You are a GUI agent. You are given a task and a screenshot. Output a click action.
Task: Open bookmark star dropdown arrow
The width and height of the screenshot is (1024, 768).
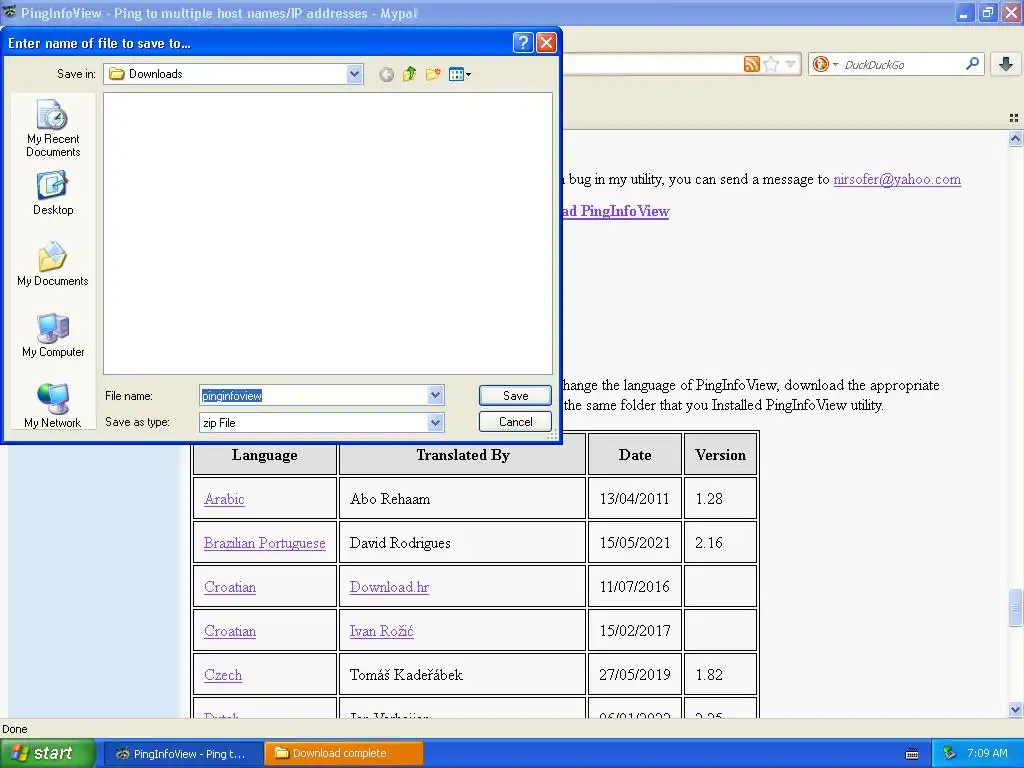[790, 64]
